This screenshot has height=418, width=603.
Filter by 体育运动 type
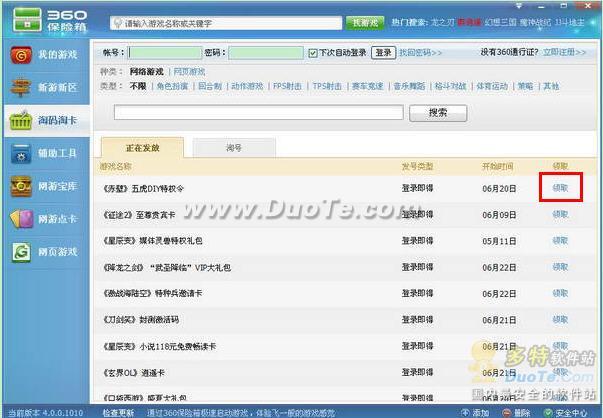(x=492, y=86)
